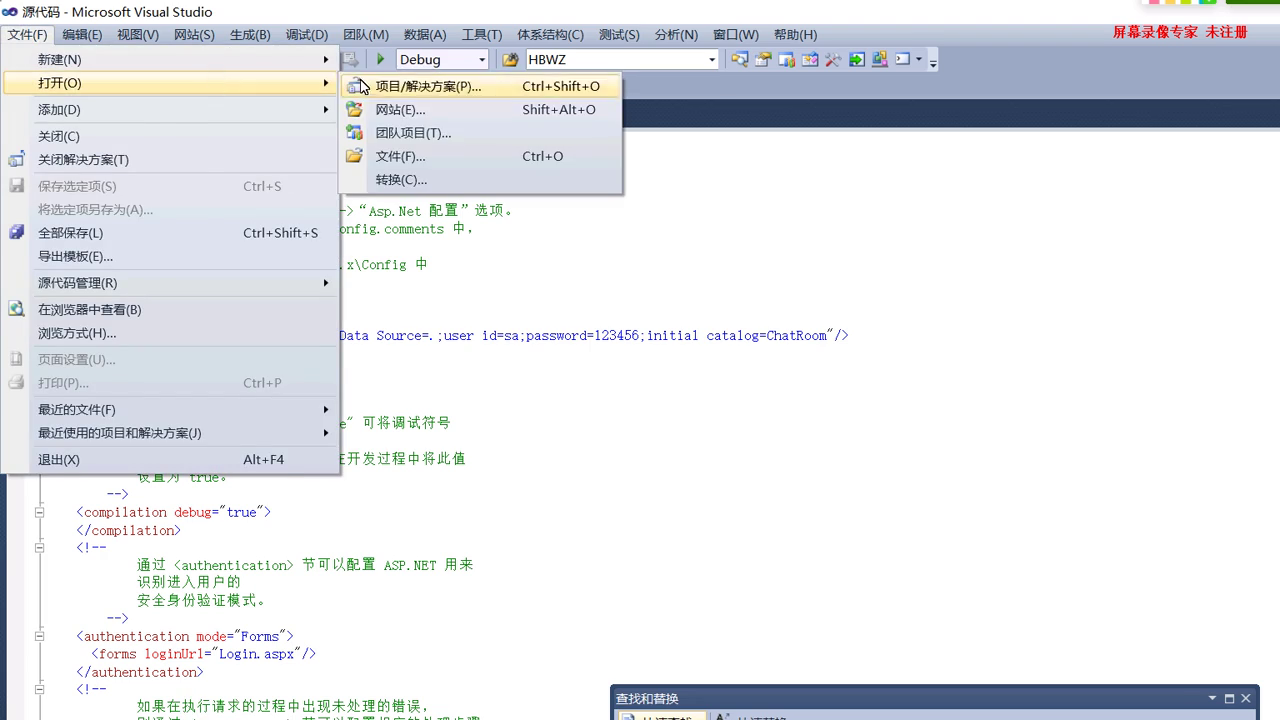Click the closing </authentication> tag line

[140, 672]
